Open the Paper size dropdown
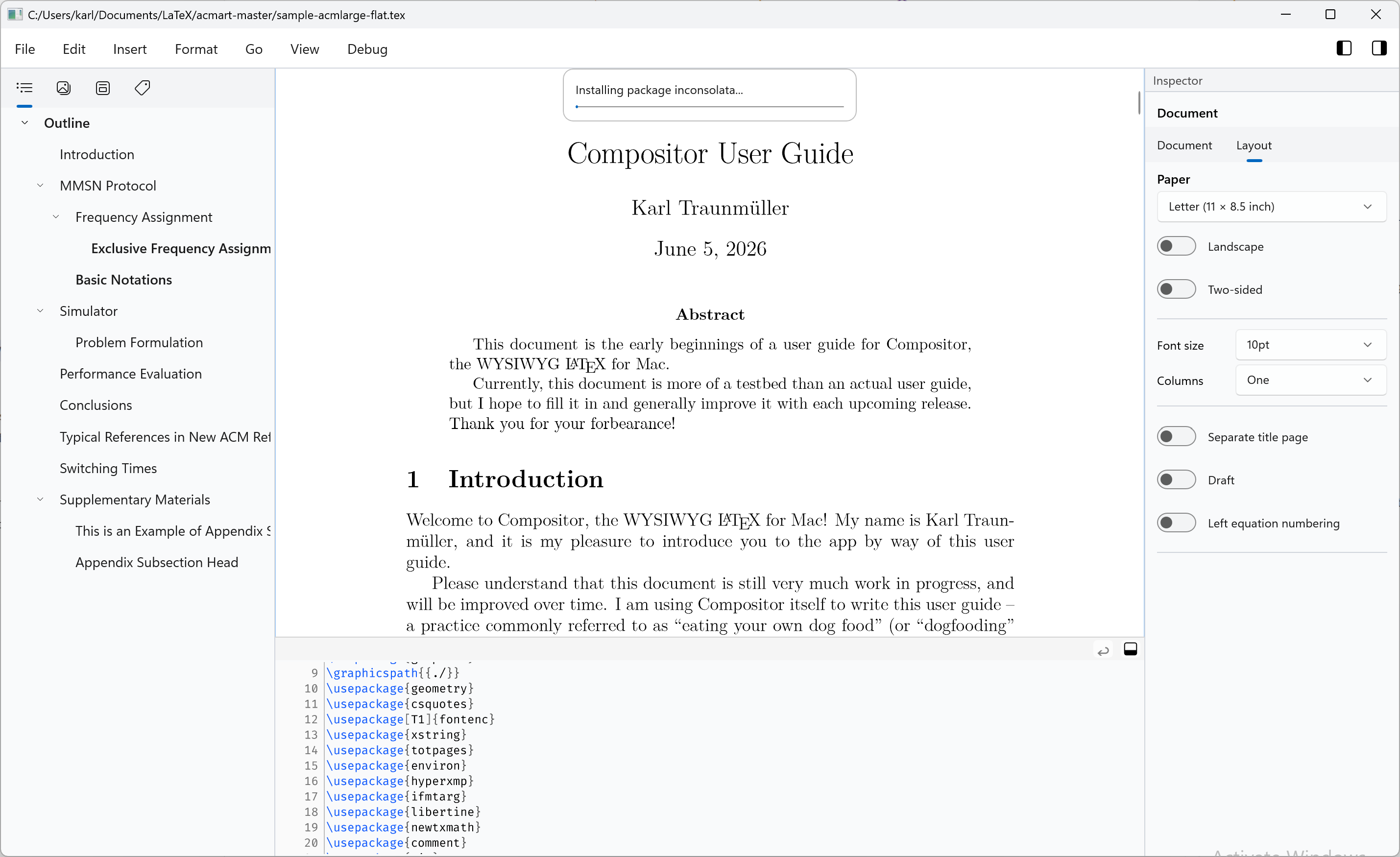Screen dimensions: 1400x857 (x=1272, y=206)
